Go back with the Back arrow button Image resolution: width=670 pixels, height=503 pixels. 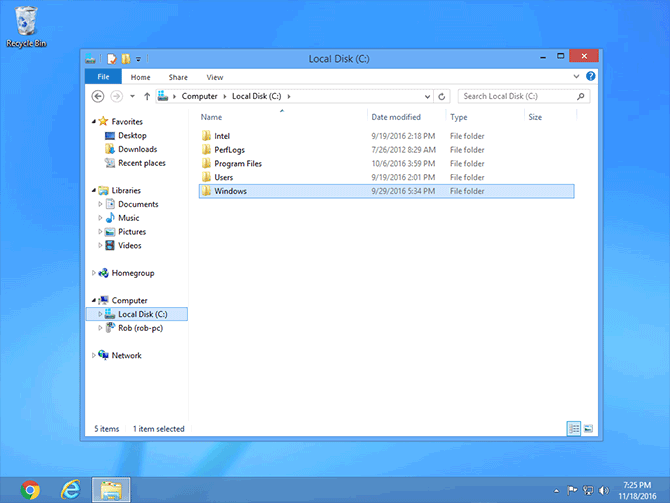[98, 96]
